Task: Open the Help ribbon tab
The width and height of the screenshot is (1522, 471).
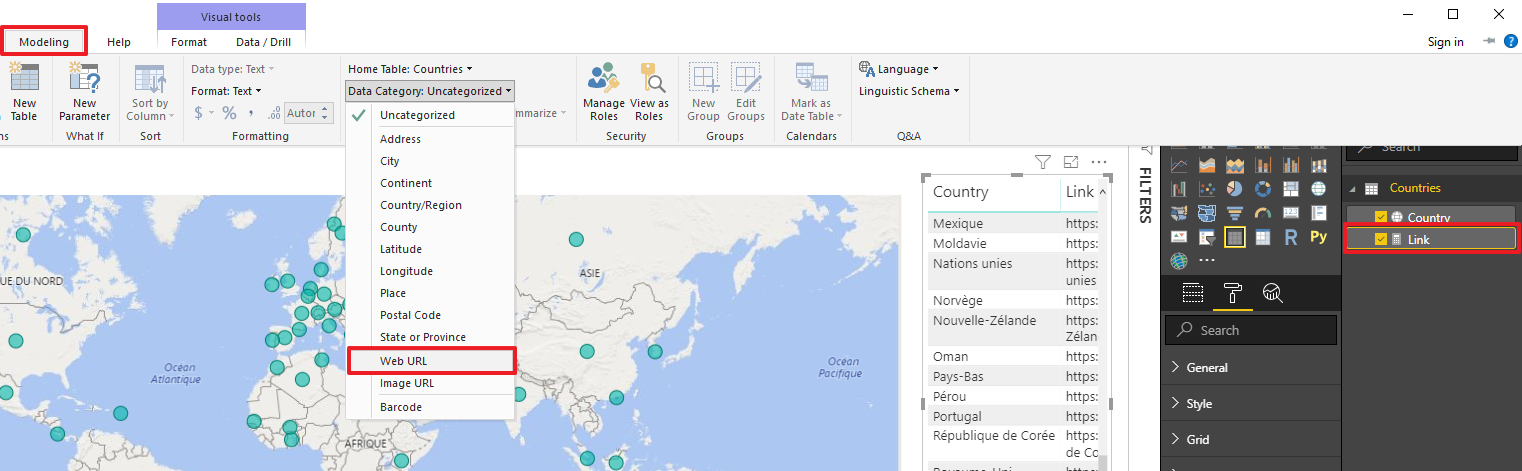Action: pos(119,42)
